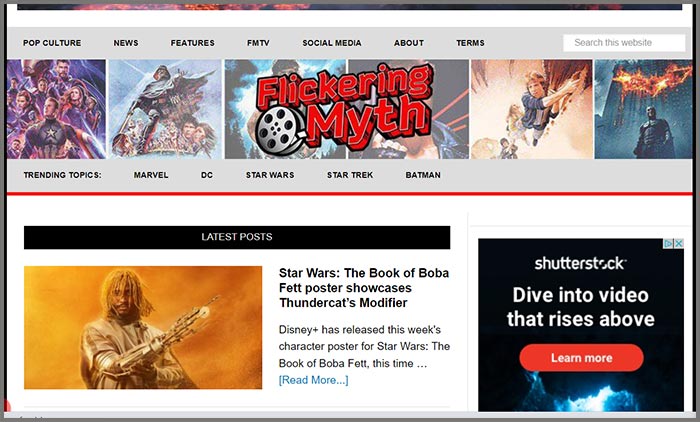This screenshot has height=422, width=700.
Task: Open the Pop Culture menu item
Action: tap(52, 43)
